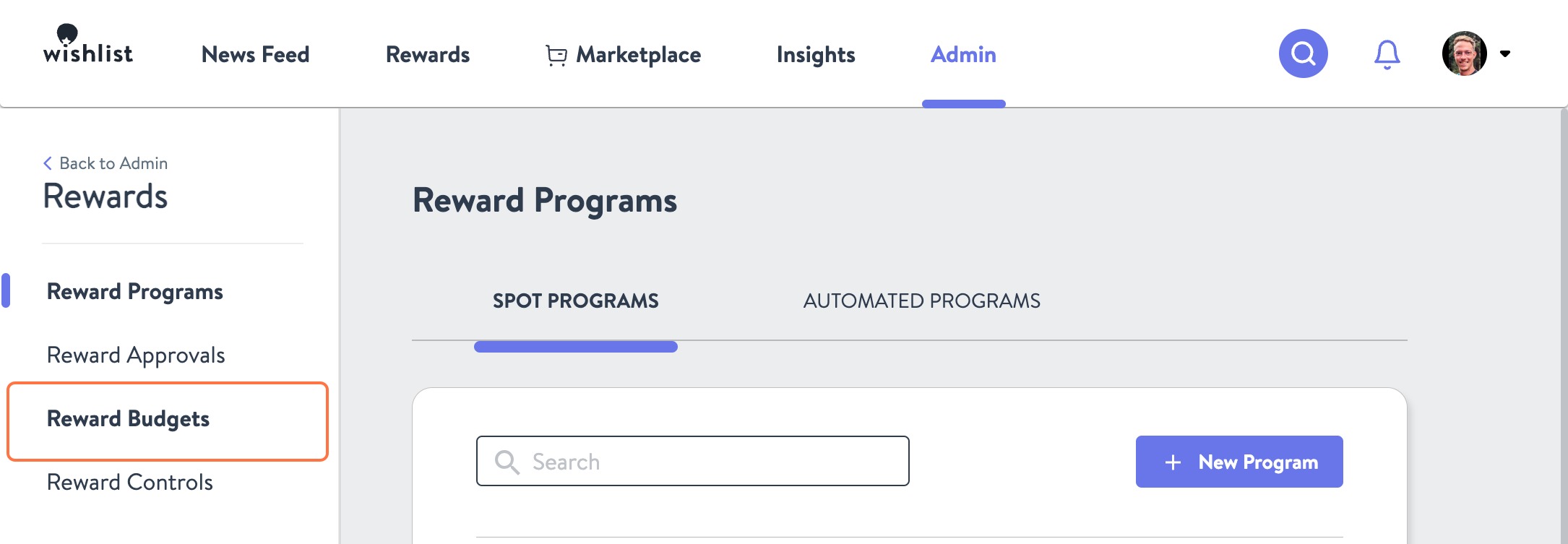
Task: Select the SPOT PROGRAMS tab
Action: pos(574,301)
